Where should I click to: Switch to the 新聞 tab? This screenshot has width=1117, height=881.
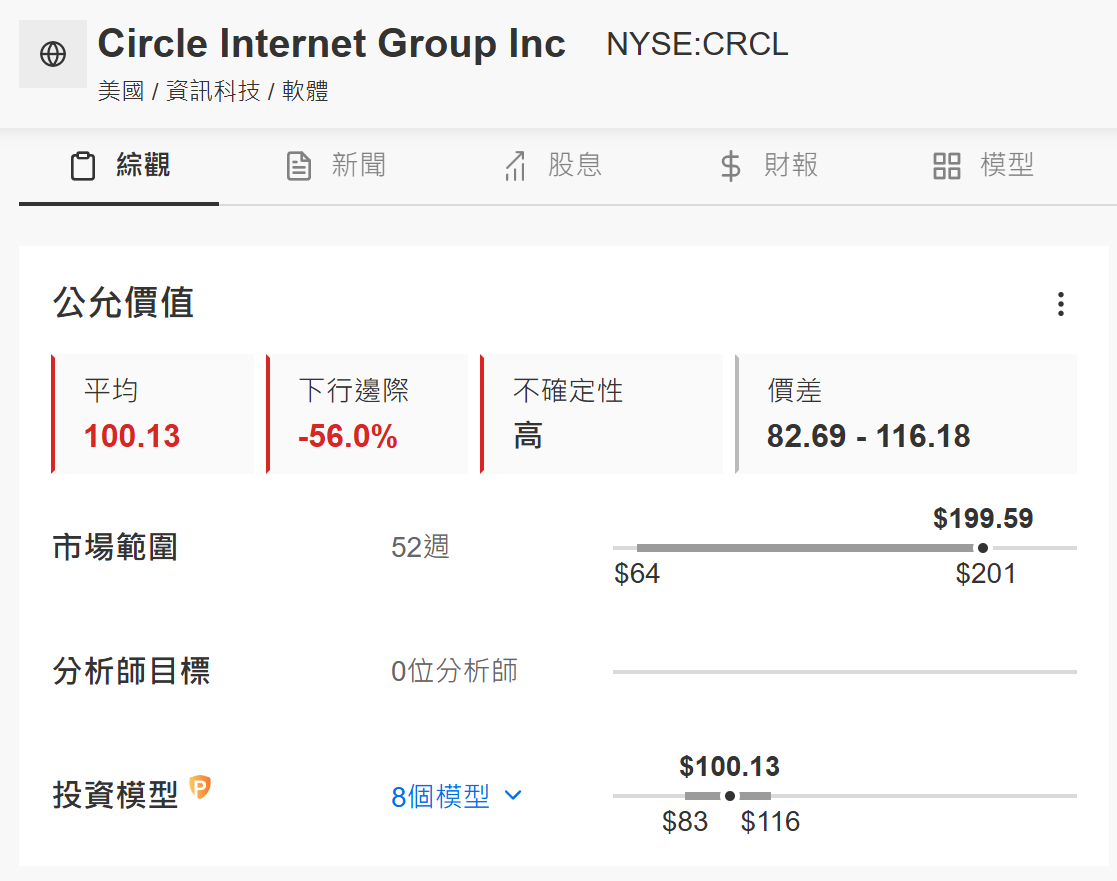point(336,166)
